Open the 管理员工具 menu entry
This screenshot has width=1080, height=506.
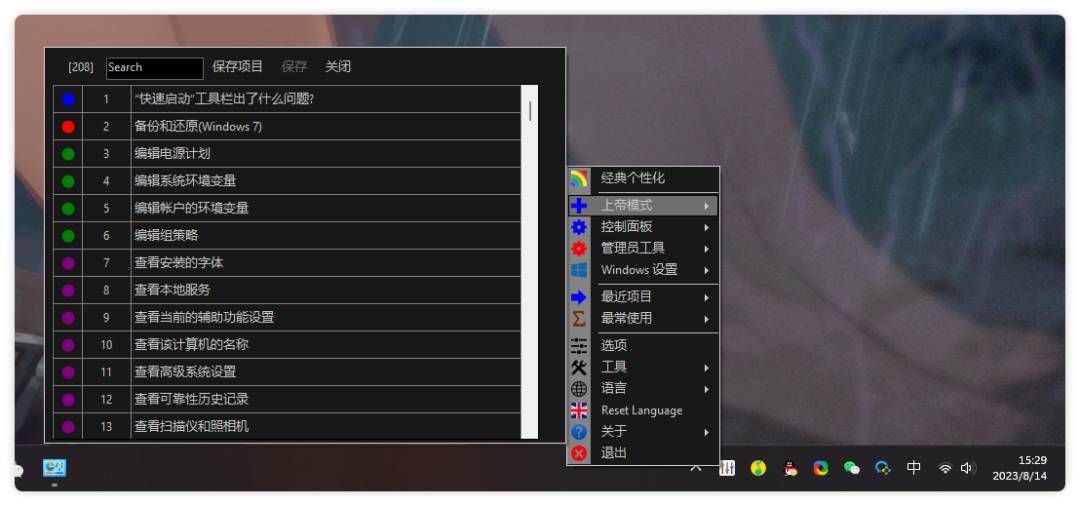(643, 248)
